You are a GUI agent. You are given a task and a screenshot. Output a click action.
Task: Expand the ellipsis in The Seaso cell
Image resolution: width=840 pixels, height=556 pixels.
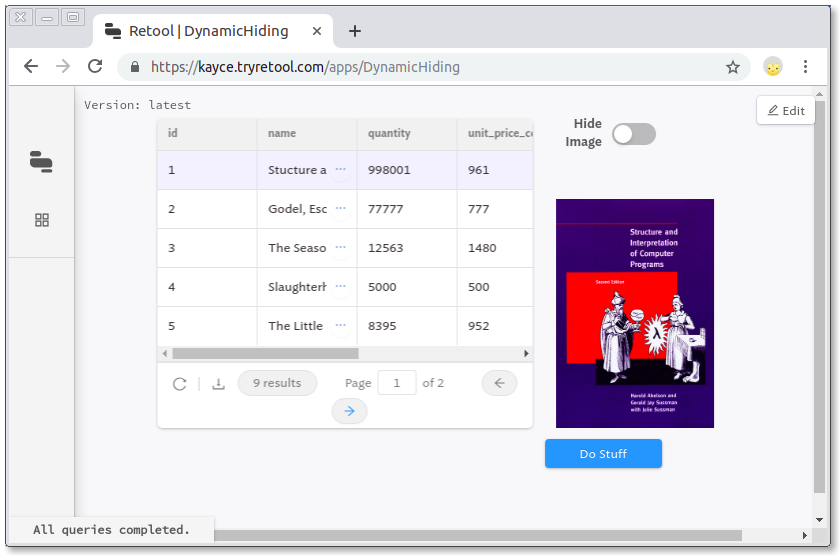(340, 248)
